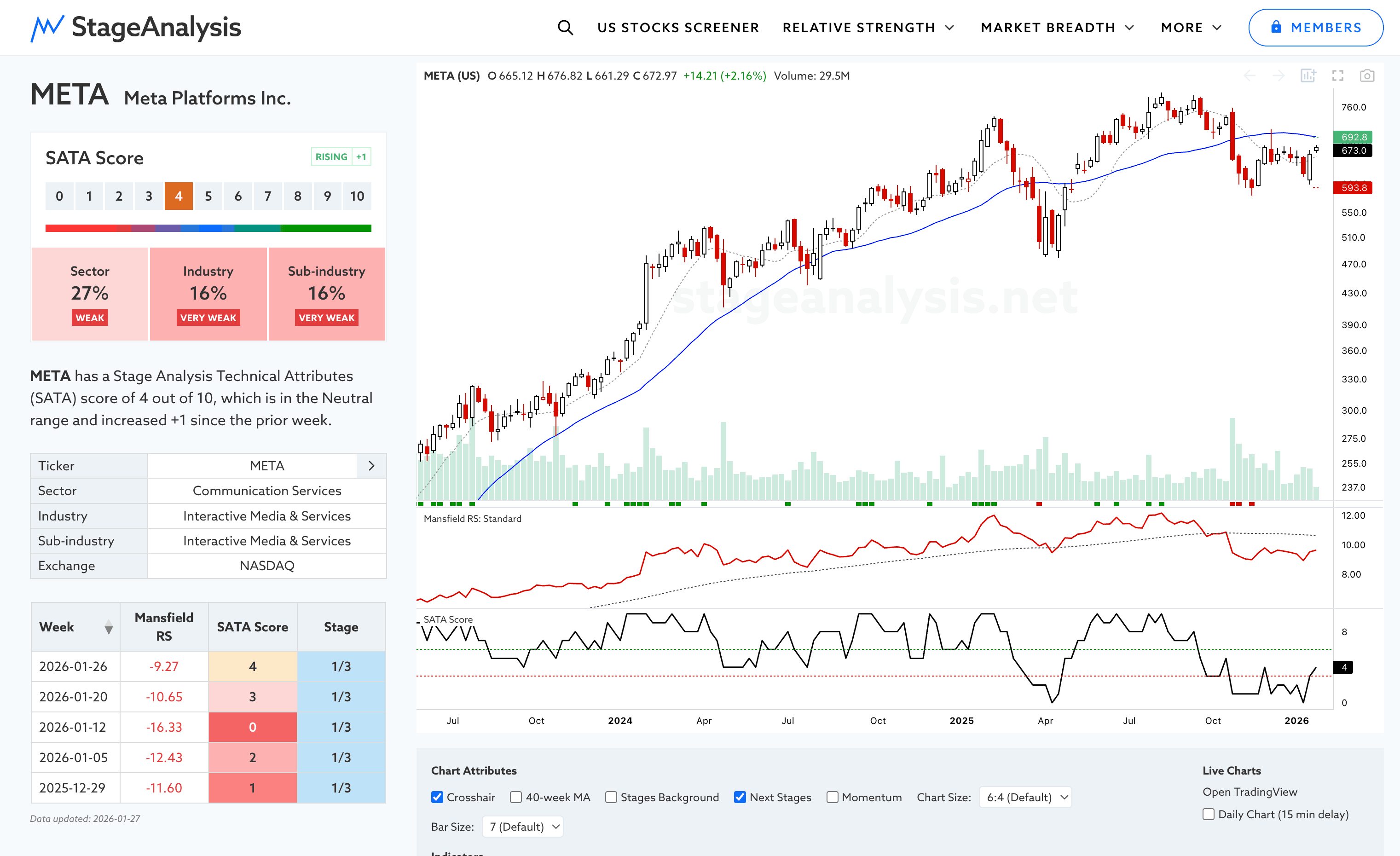Click the add indicator chart icon
Viewport: 1400px width, 856px height.
pos(1308,75)
